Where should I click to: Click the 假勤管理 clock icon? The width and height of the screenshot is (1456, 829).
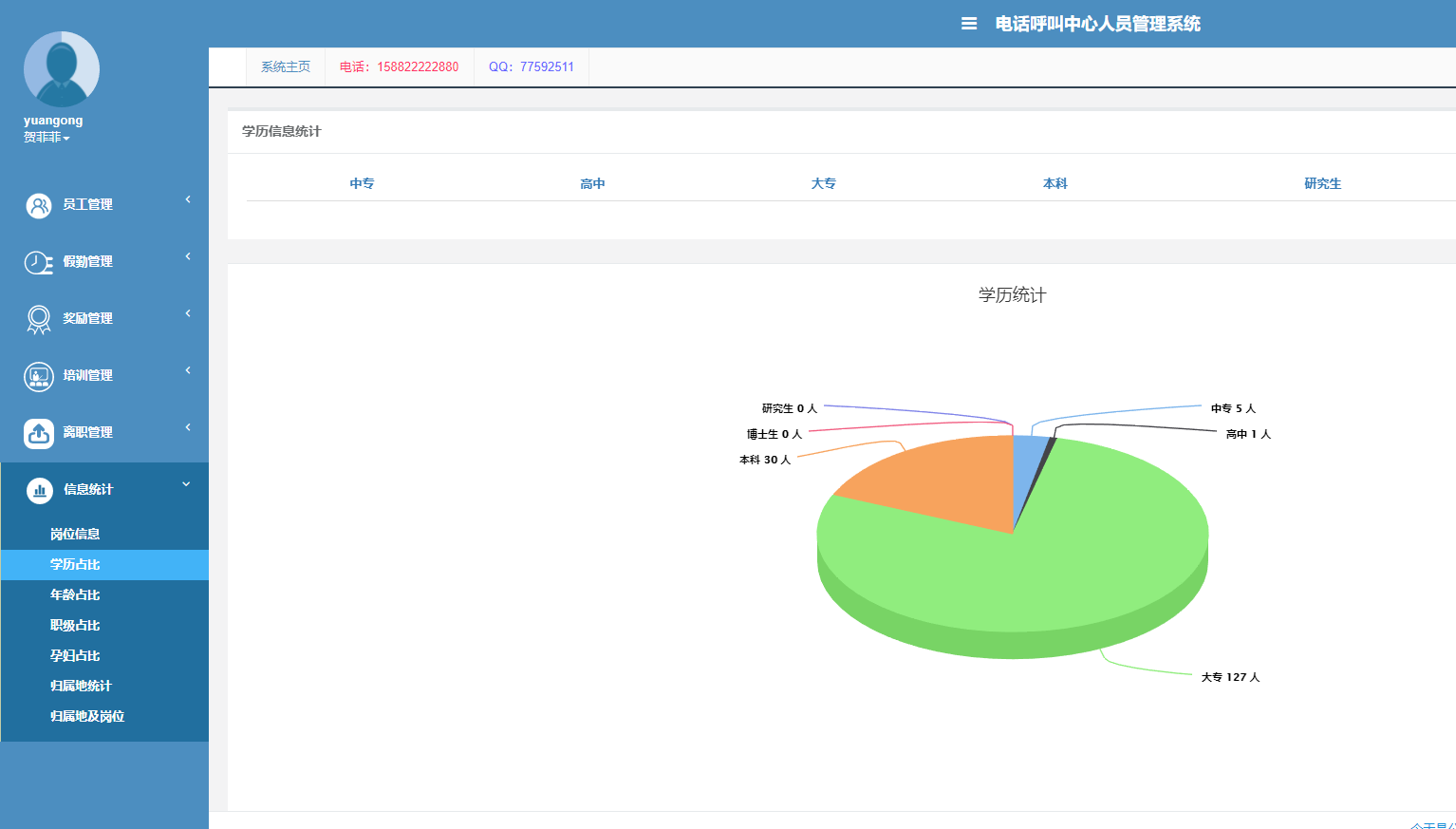click(x=39, y=262)
